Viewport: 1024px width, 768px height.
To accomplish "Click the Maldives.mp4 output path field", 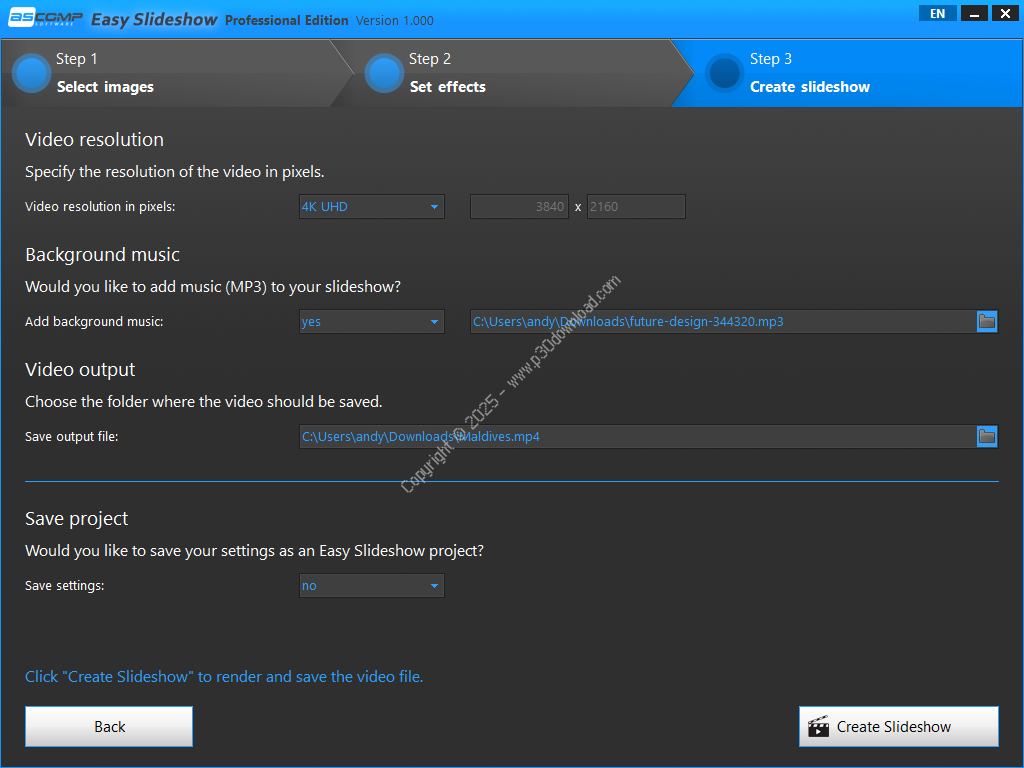I will [636, 436].
